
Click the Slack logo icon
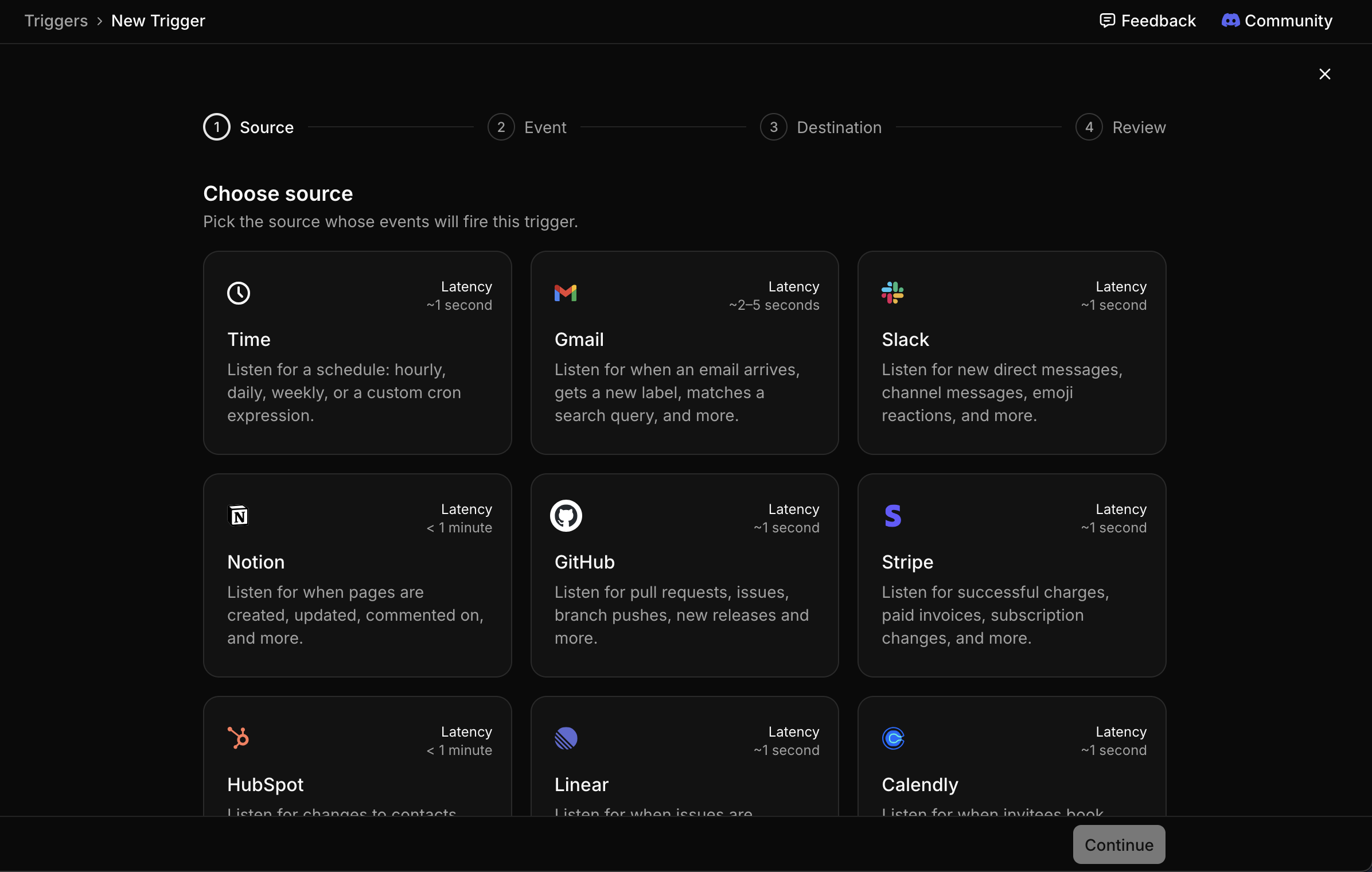tap(892, 293)
